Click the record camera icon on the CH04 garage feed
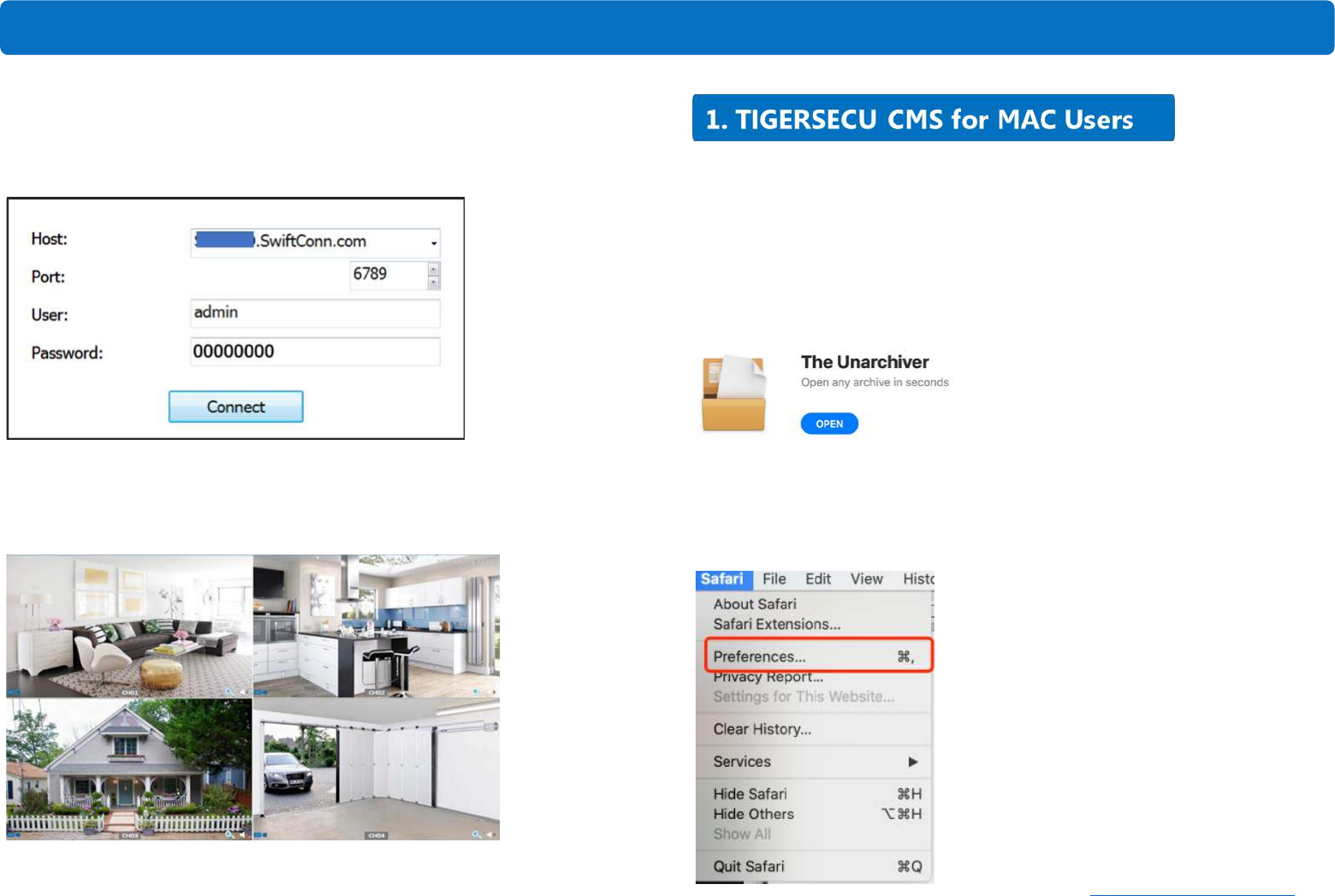Viewport: 1335px width, 896px height. [261, 834]
